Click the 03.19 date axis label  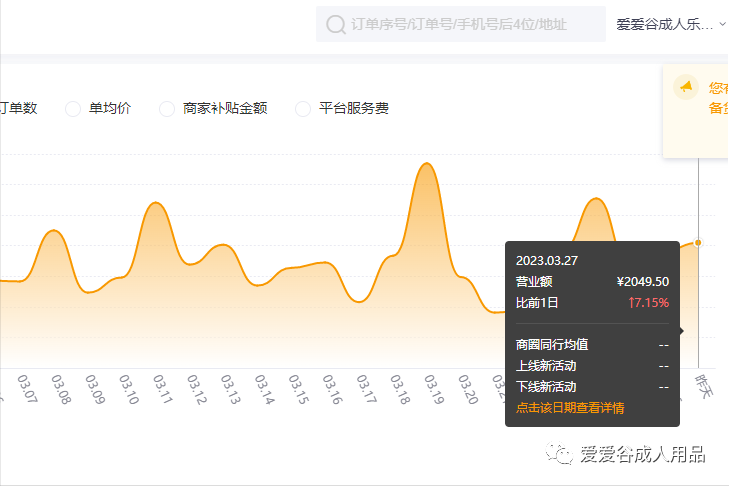coord(435,388)
